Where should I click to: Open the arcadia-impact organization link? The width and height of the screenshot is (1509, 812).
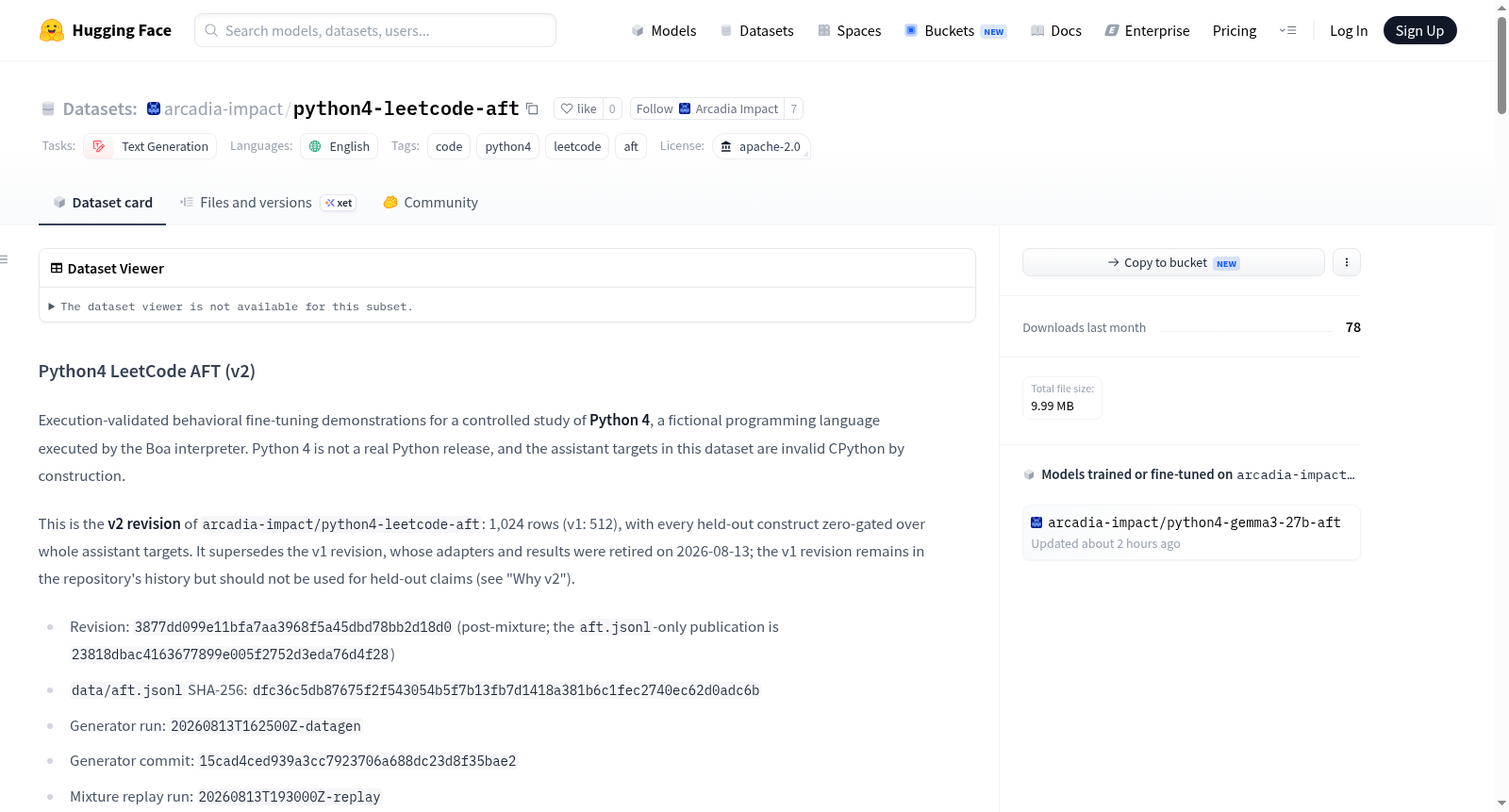[x=223, y=109]
